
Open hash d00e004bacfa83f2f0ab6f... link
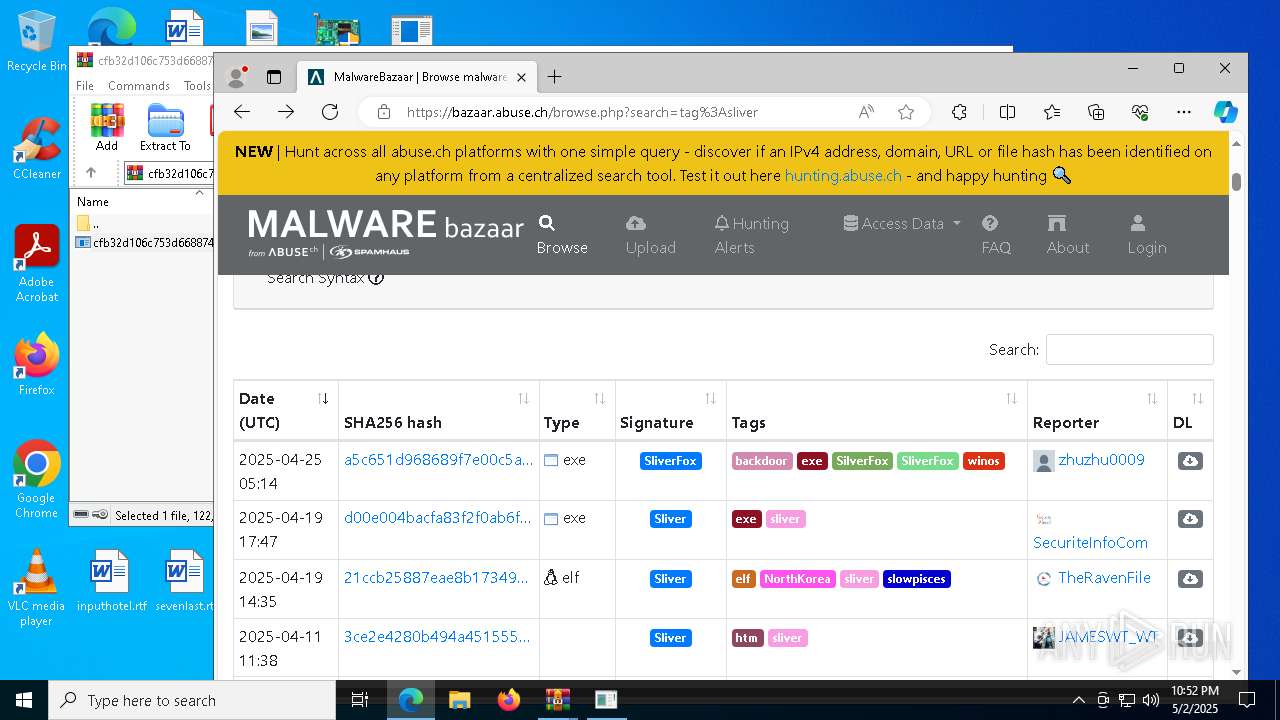point(437,518)
